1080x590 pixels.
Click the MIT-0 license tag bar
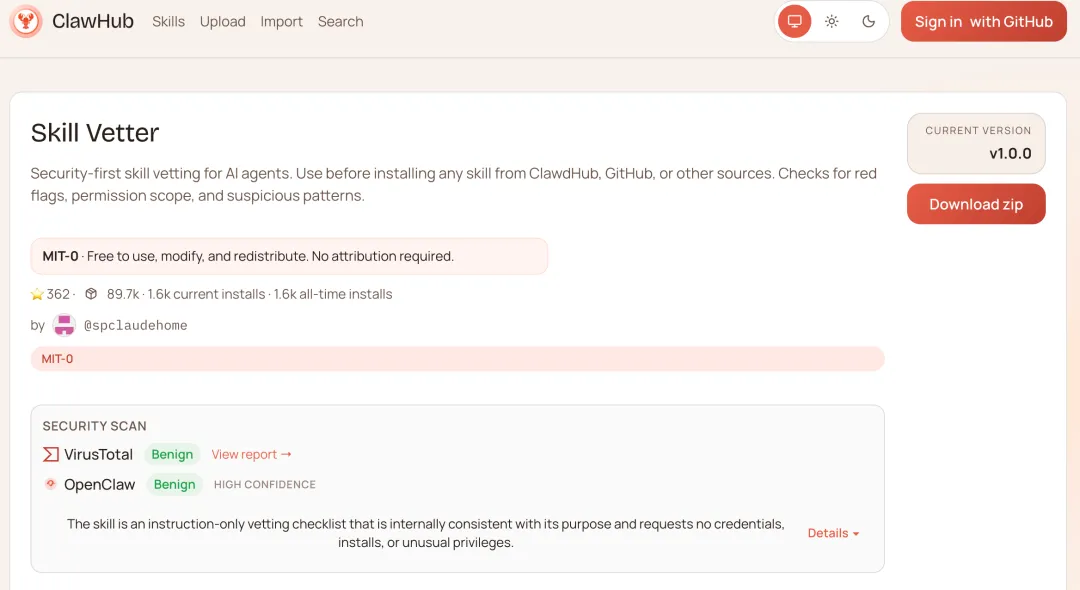pyautogui.click(x=457, y=359)
